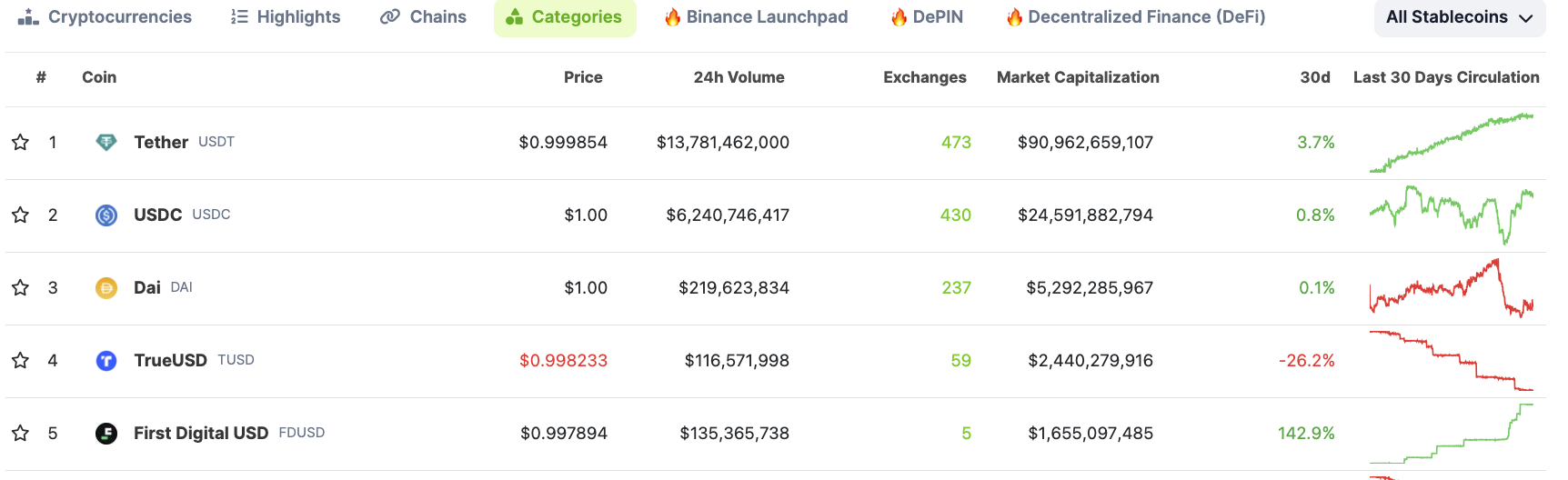Sort by the # column header
1568x480 pixels.
(x=41, y=77)
